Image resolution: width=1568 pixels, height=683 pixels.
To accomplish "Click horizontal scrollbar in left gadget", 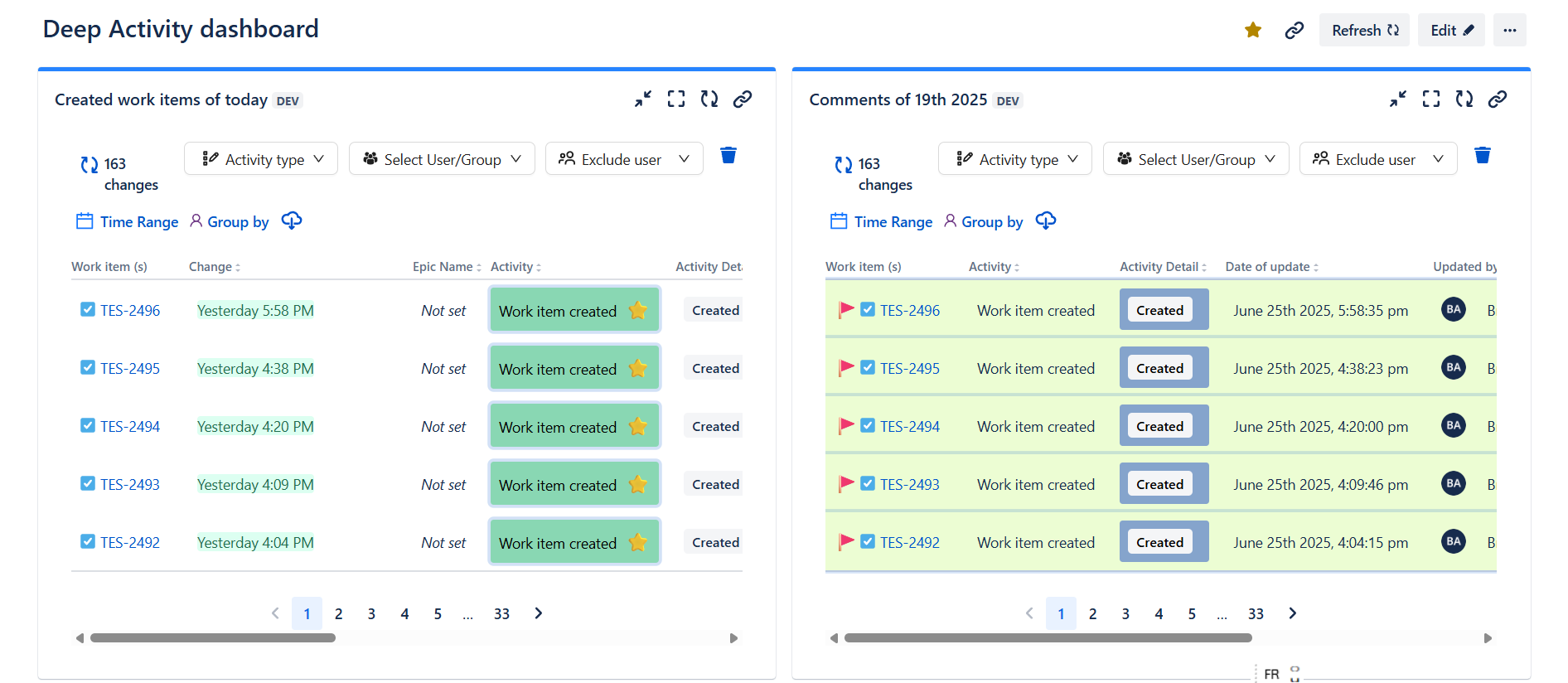I will coord(213,638).
